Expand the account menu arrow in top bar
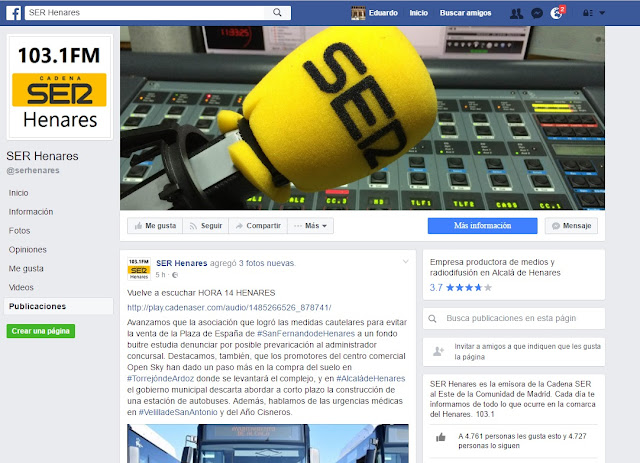The height and width of the screenshot is (463, 640). [602, 13]
